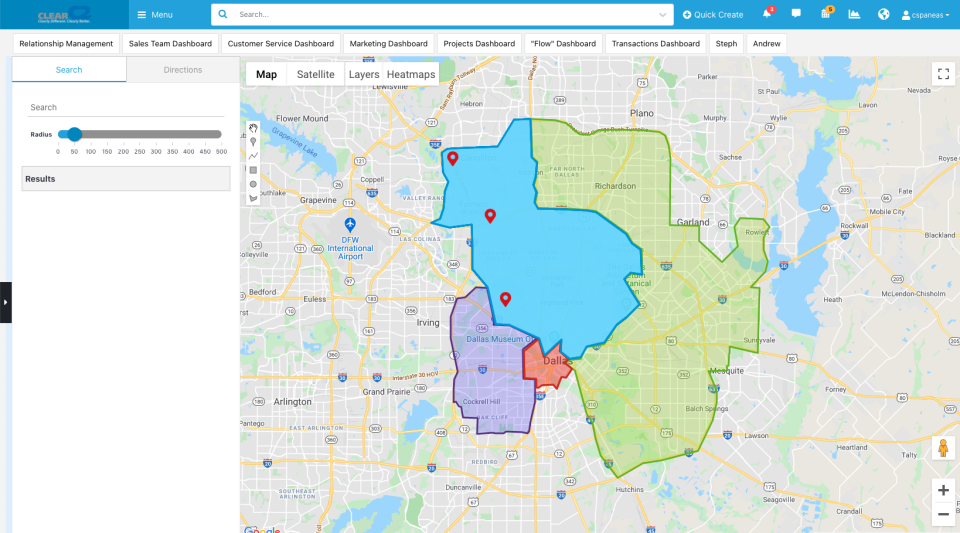Open the "Flow" Dashboard tab

tap(563, 43)
